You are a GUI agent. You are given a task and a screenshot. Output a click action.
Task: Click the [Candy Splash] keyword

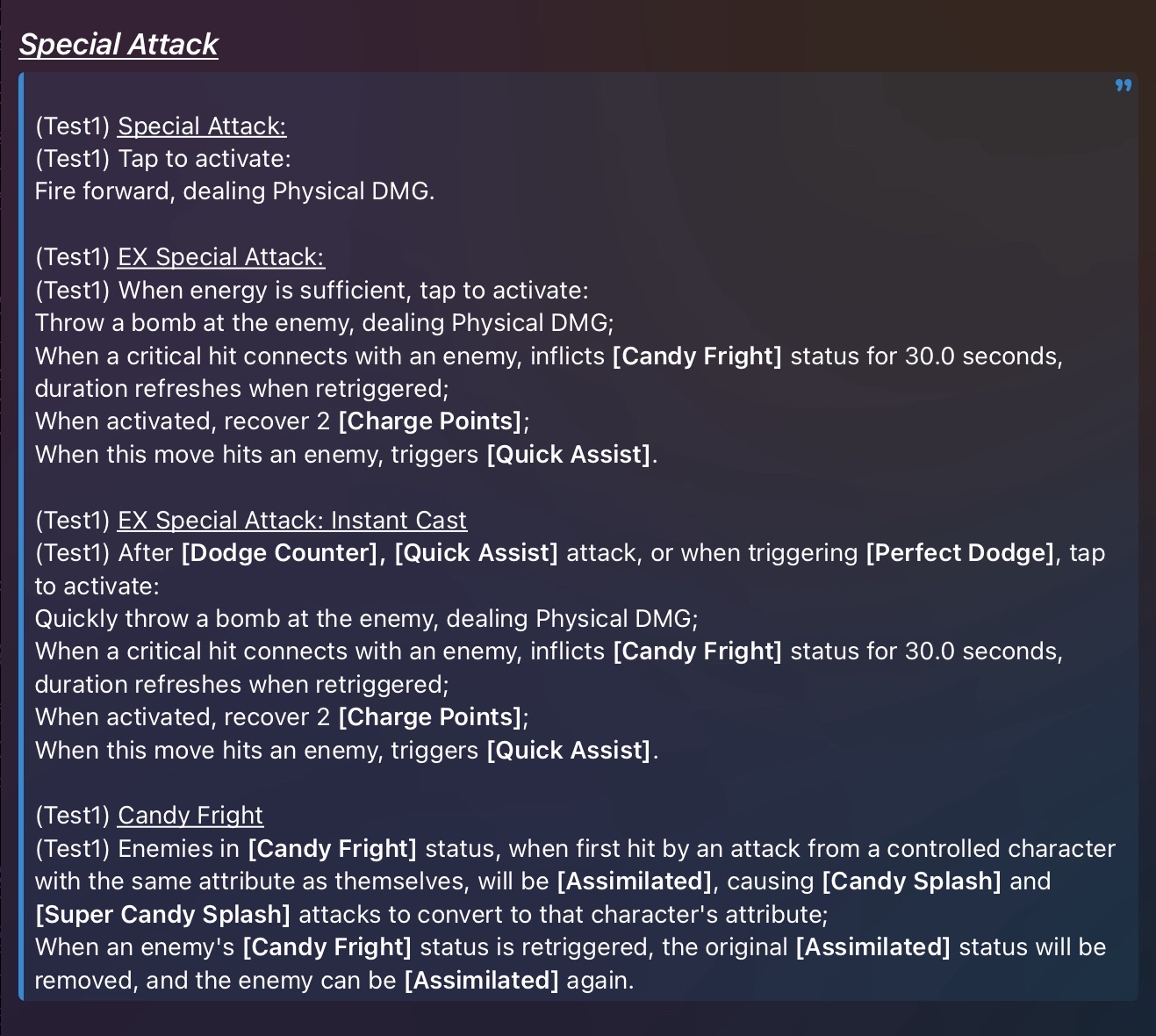tap(912, 881)
